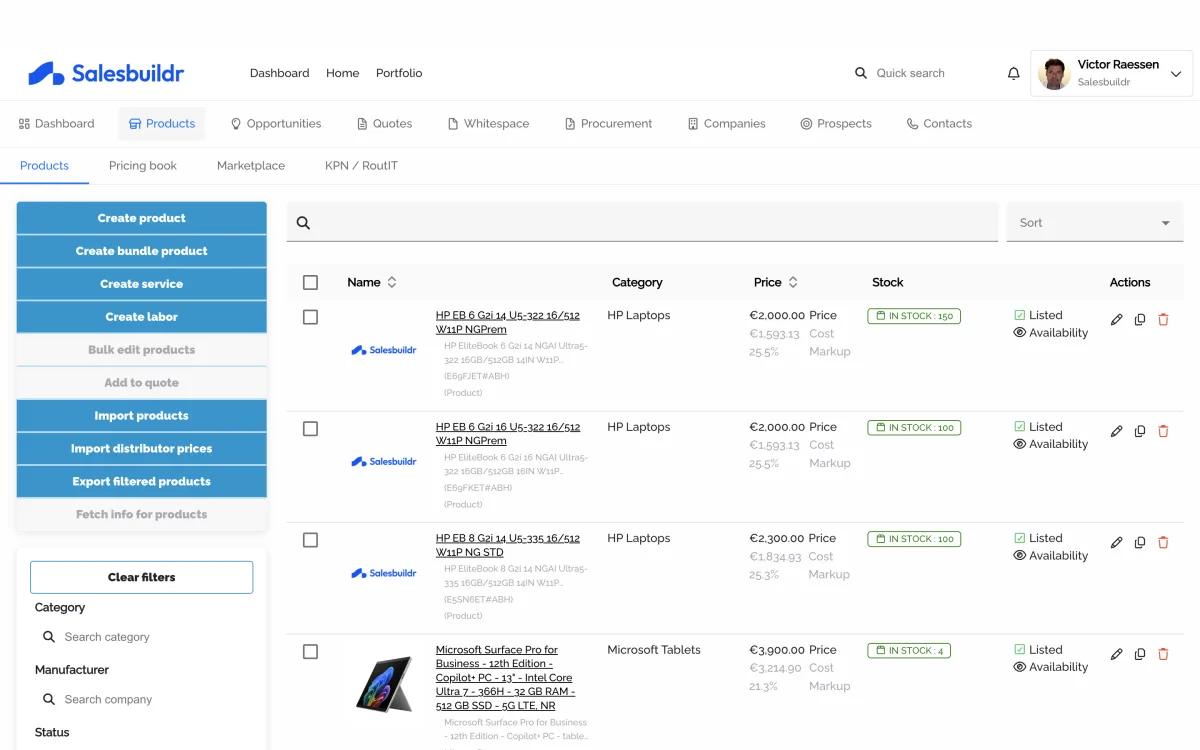1200x750 pixels.
Task: Switch to the Marketplace tab
Action: (251, 166)
